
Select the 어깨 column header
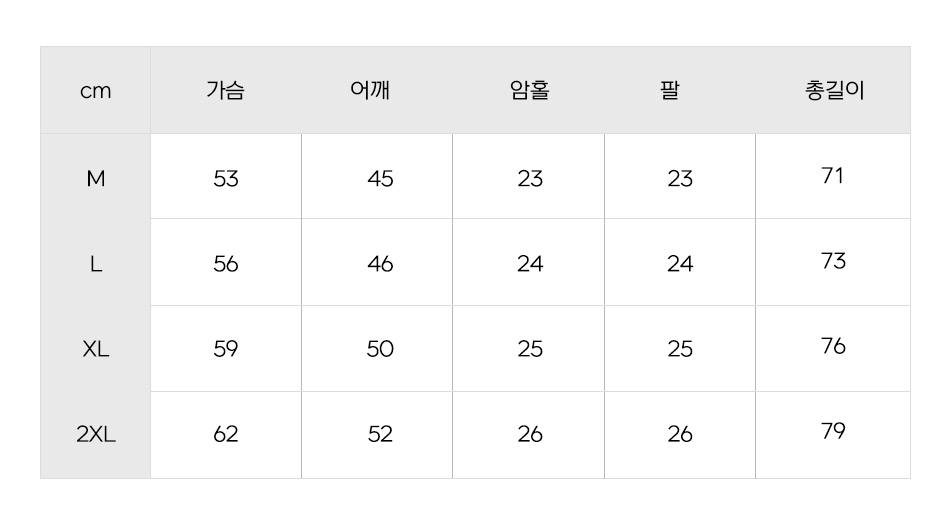tap(370, 91)
